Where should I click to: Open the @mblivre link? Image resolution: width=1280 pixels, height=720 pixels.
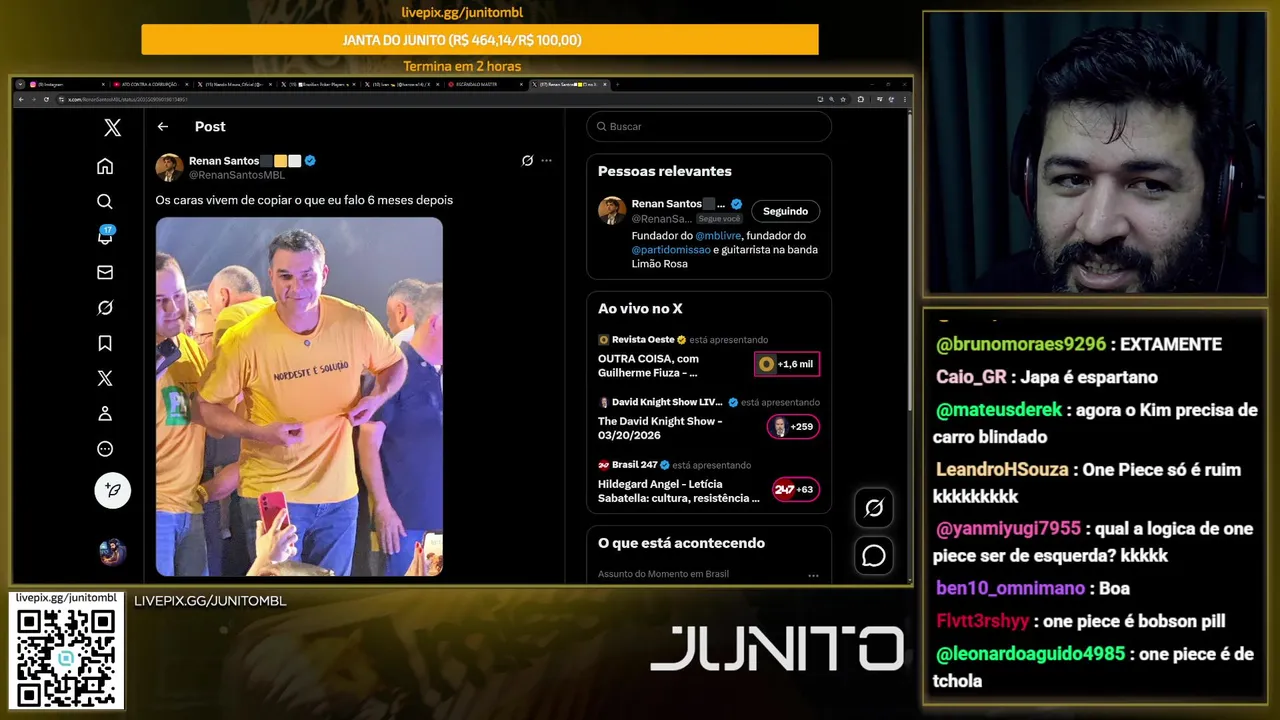717,236
